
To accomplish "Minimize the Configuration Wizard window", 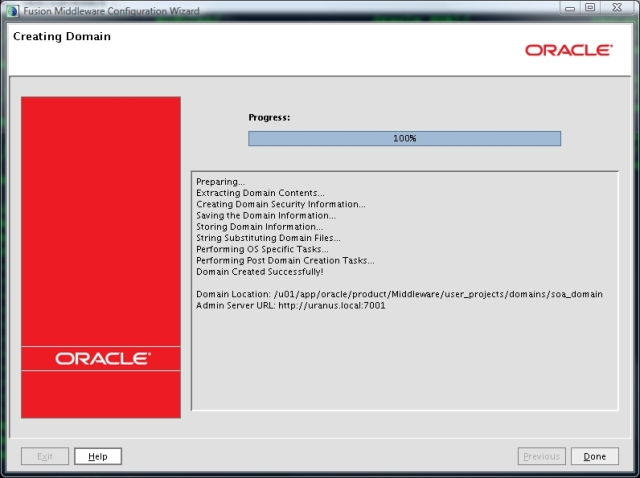I will [570, 8].
